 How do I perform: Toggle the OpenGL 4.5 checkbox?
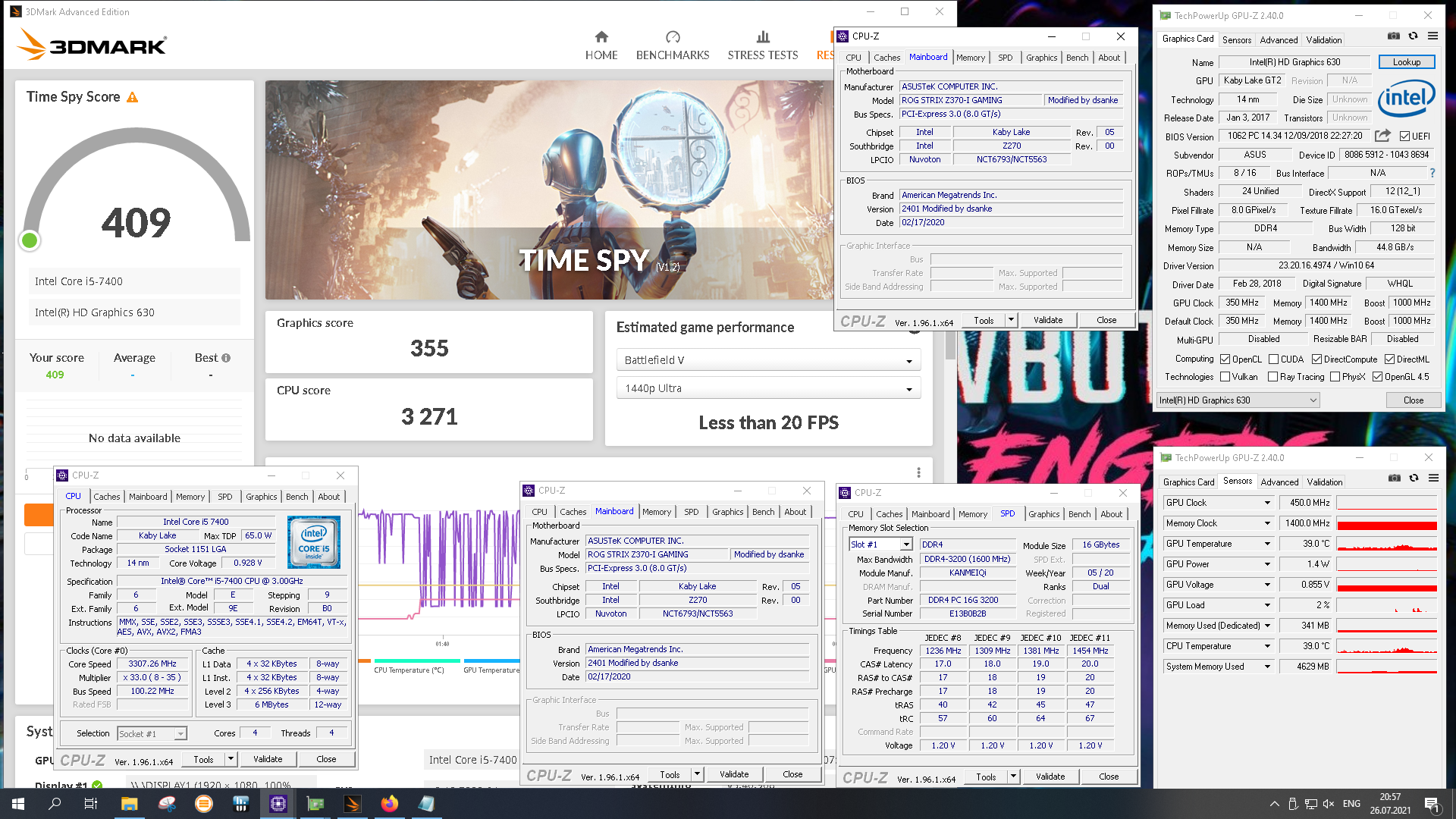click(1377, 377)
